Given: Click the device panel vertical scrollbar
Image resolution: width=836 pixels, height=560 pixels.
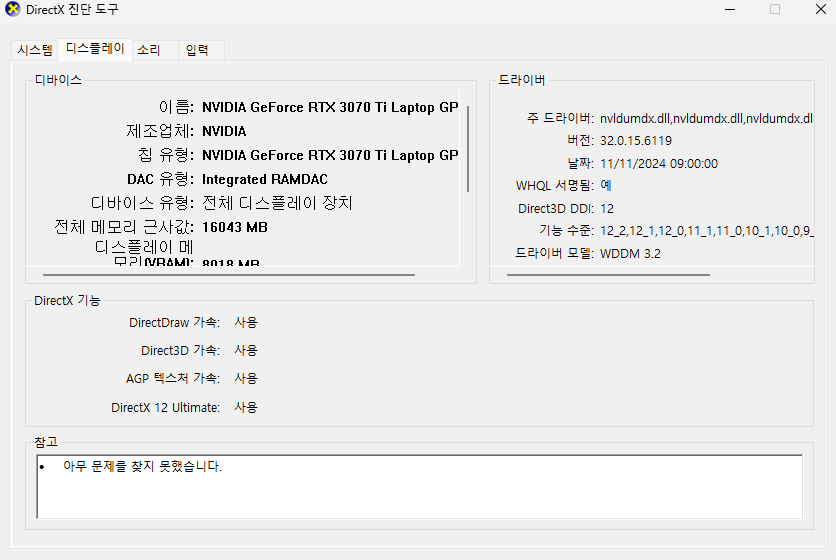Looking at the screenshot, I should click(x=468, y=149).
